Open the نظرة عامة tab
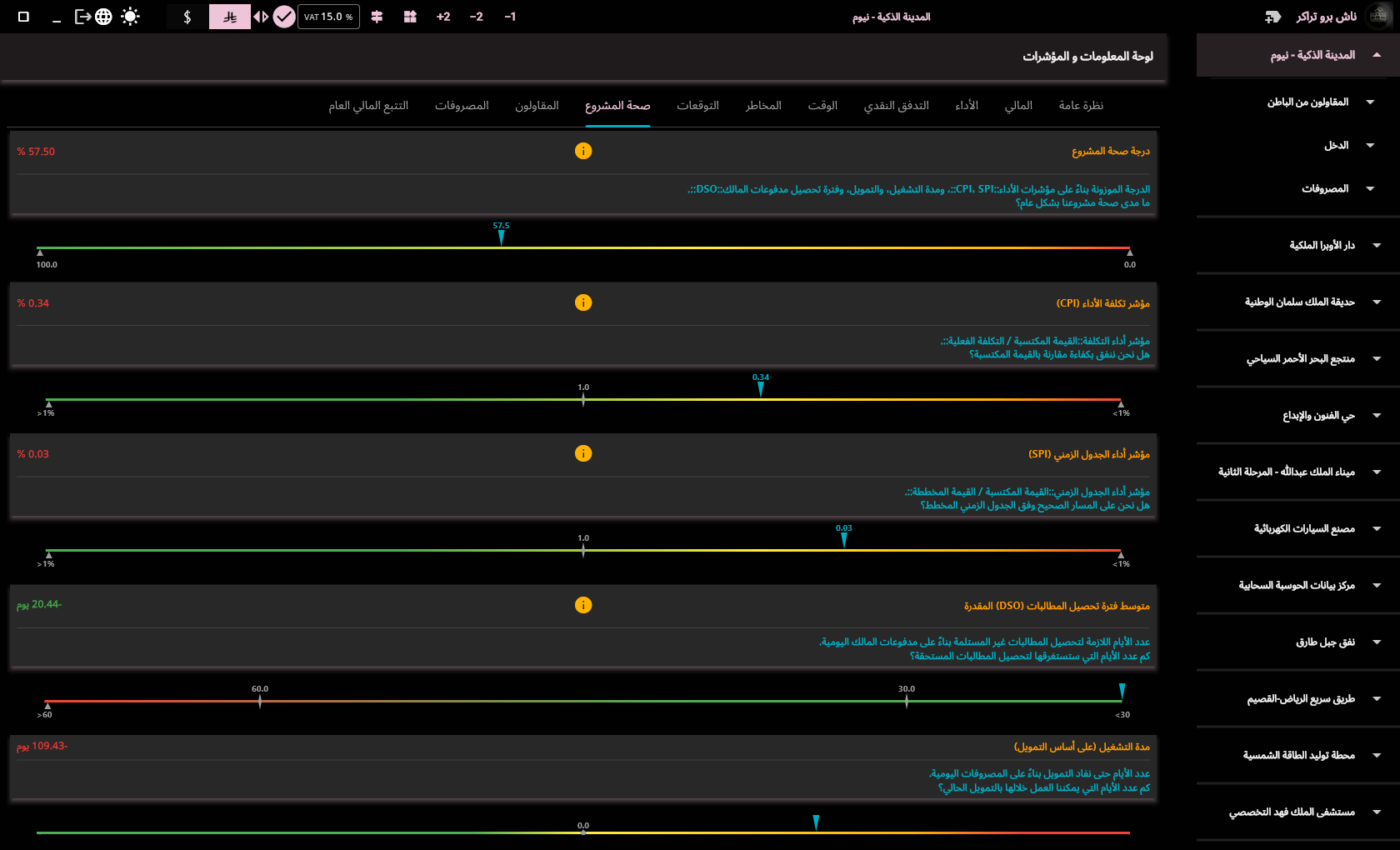Viewport: 1400px width, 850px height. coord(1081,106)
